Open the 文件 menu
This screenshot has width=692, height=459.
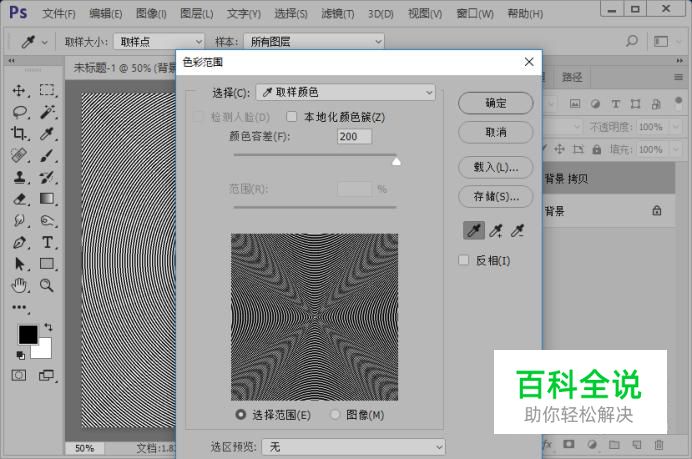pyautogui.click(x=59, y=14)
